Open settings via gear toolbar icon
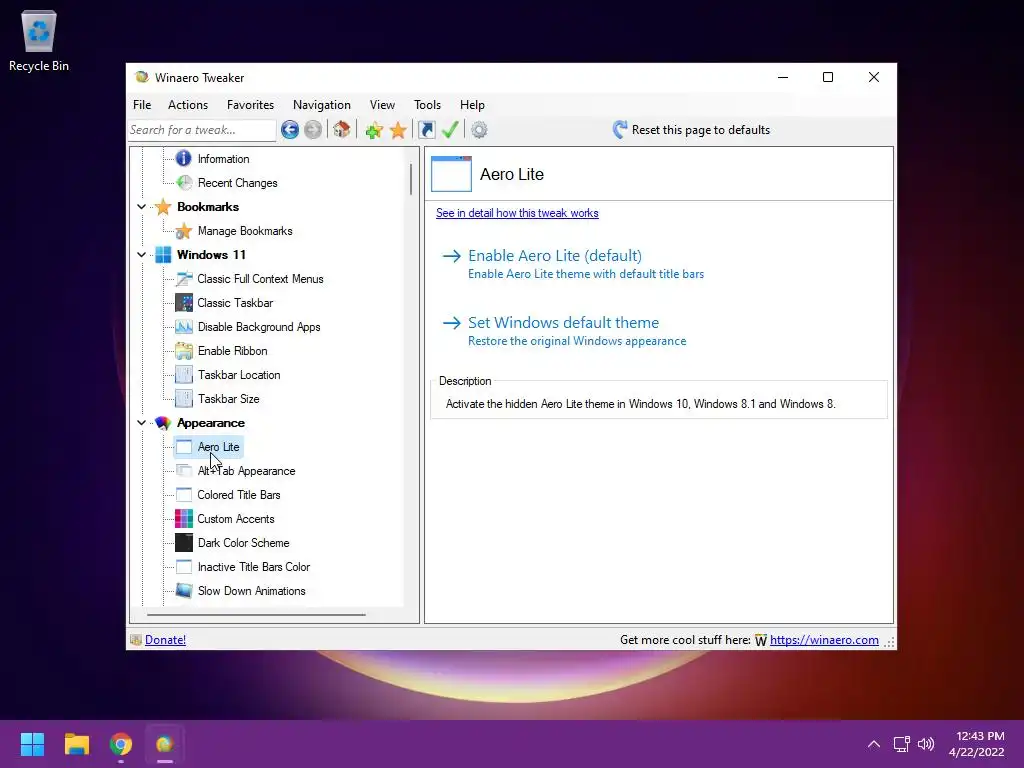The width and height of the screenshot is (1024, 768). [x=479, y=130]
